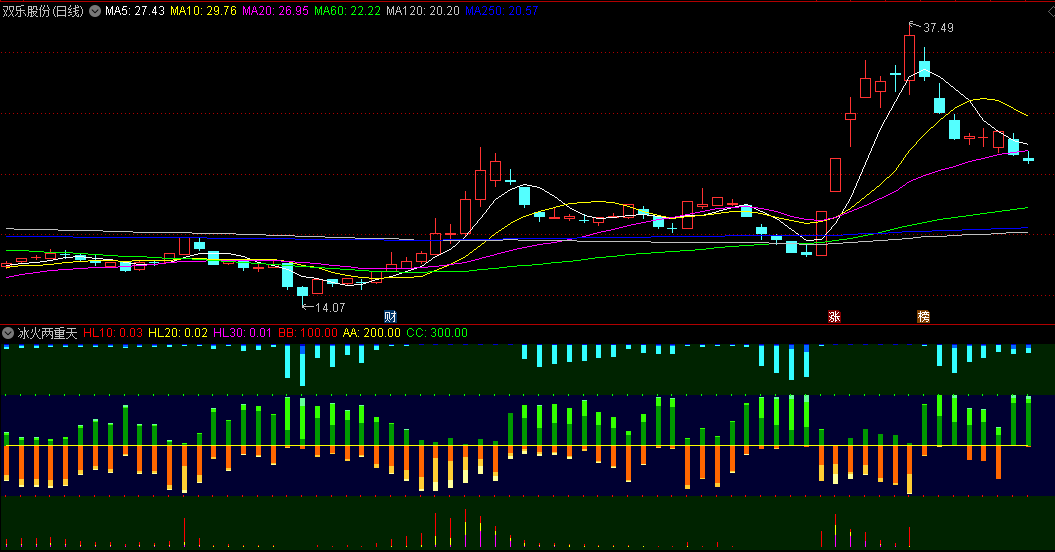Click the MA5: 27.43 label
The image size is (1055, 552).
[x=135, y=11]
